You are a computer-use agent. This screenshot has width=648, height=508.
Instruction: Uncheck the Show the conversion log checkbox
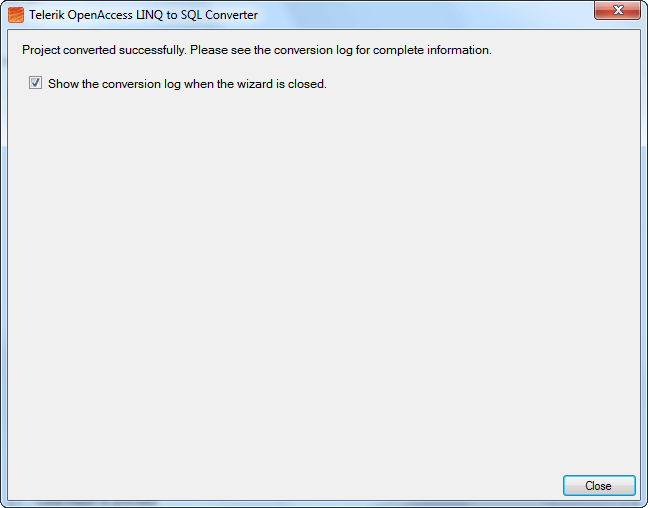pyautogui.click(x=35, y=83)
